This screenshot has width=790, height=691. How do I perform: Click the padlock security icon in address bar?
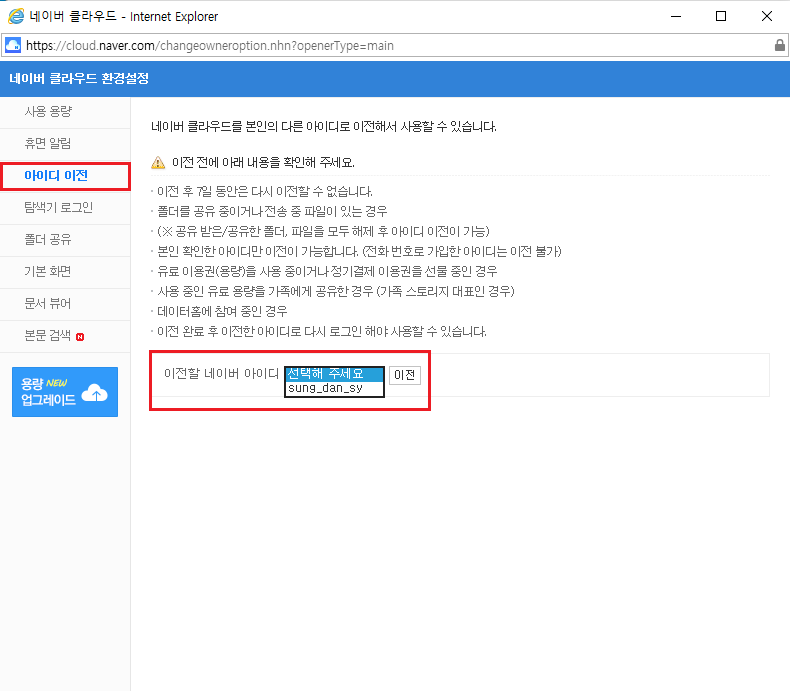[x=779, y=45]
